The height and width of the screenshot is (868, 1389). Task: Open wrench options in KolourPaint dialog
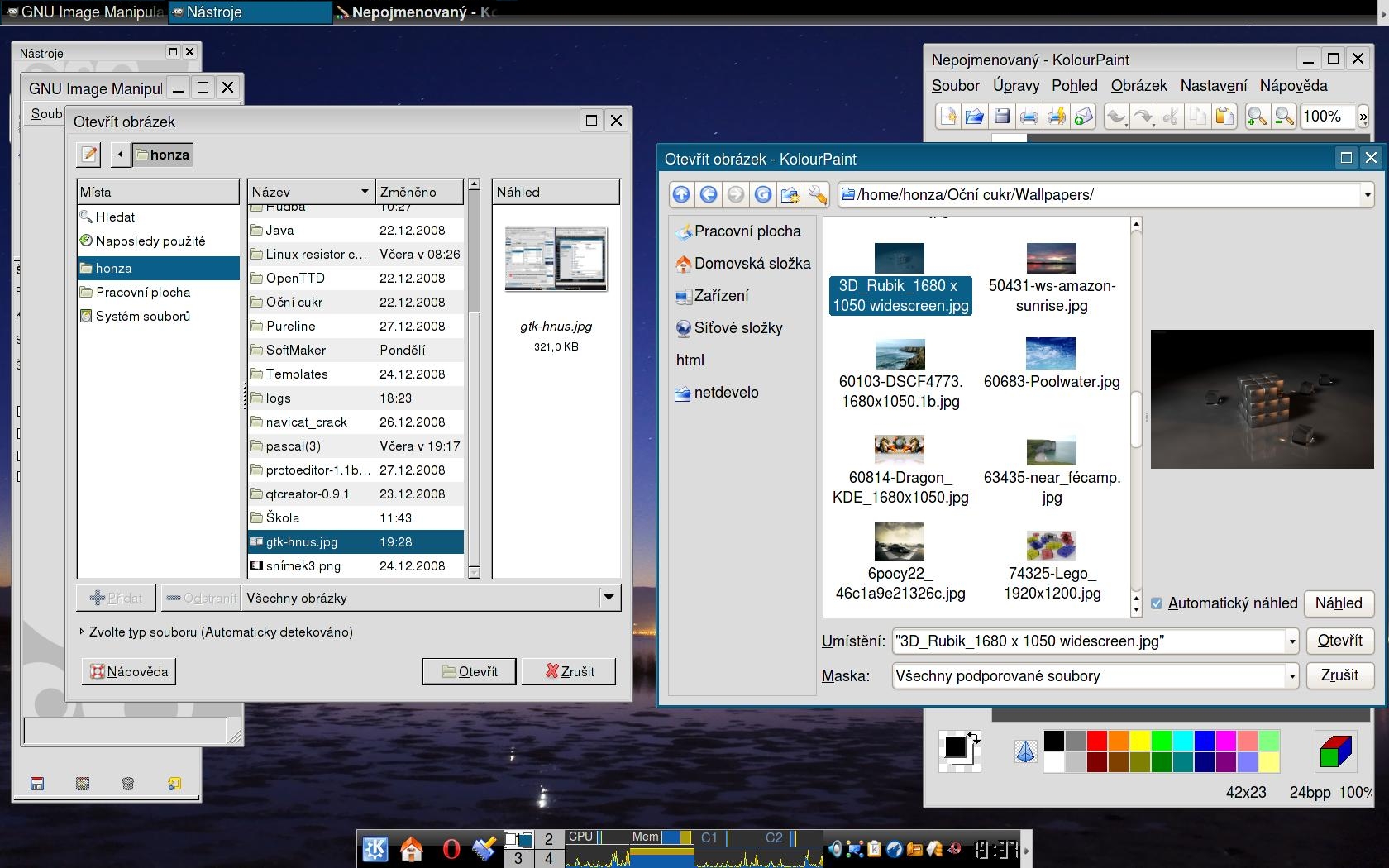(818, 194)
